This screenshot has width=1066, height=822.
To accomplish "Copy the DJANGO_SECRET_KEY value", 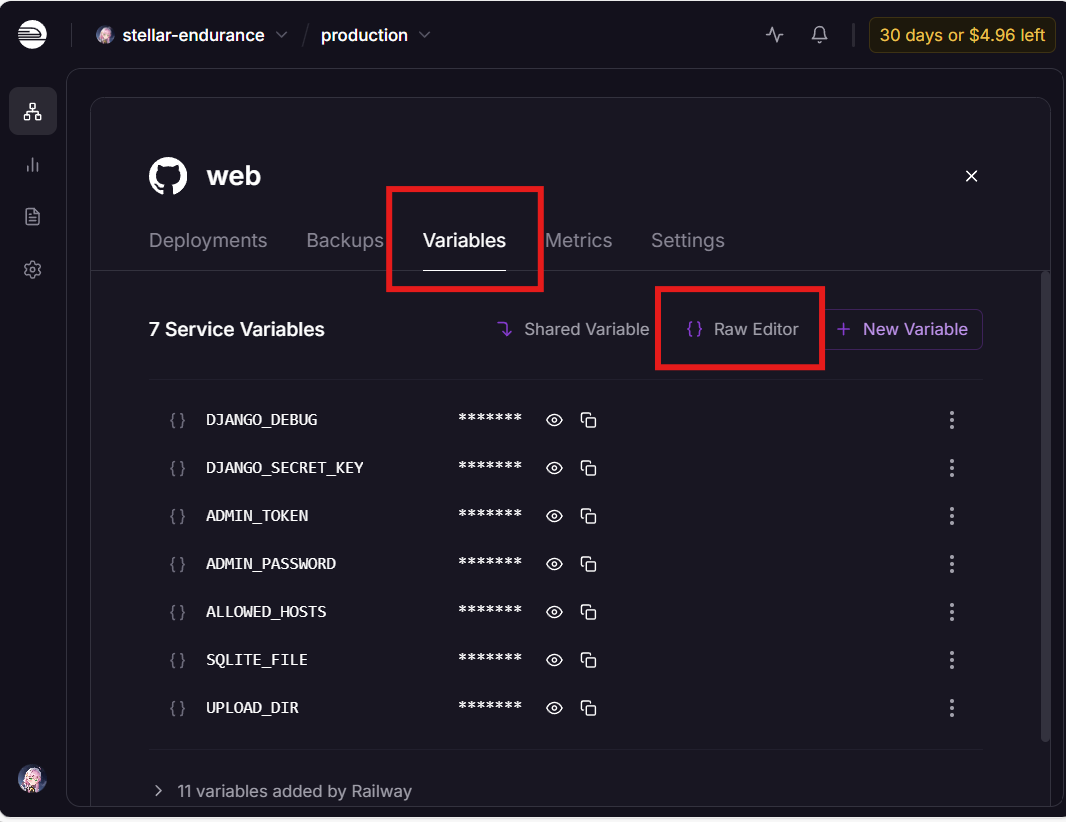I will pos(588,468).
